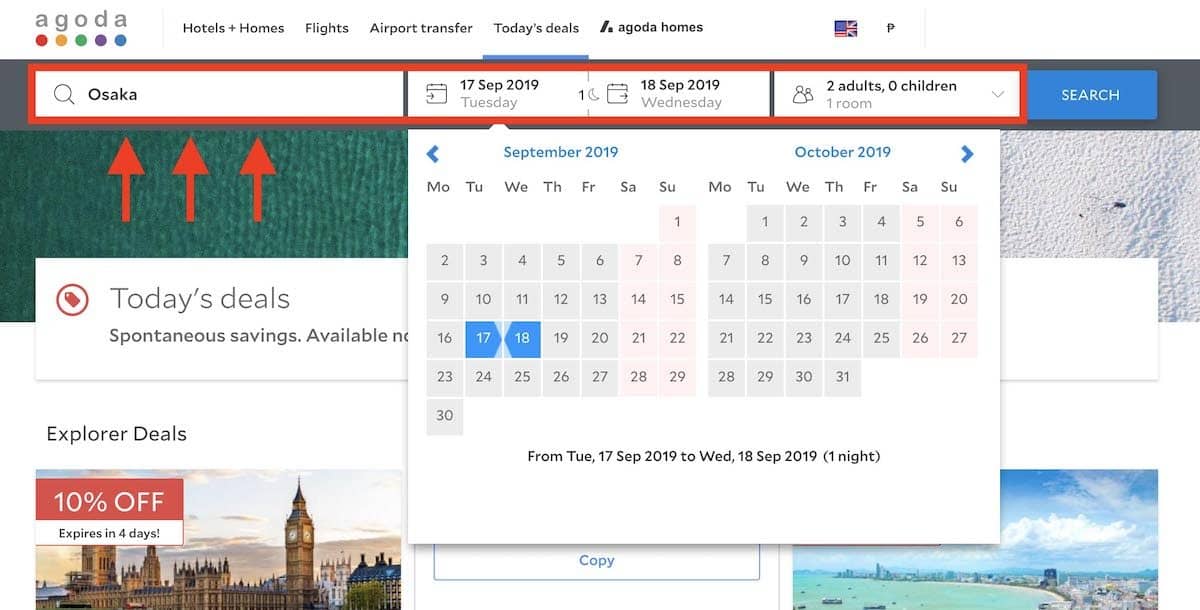Advance to next month with right arrow
This screenshot has width=1200, height=610.
pyautogui.click(x=967, y=153)
